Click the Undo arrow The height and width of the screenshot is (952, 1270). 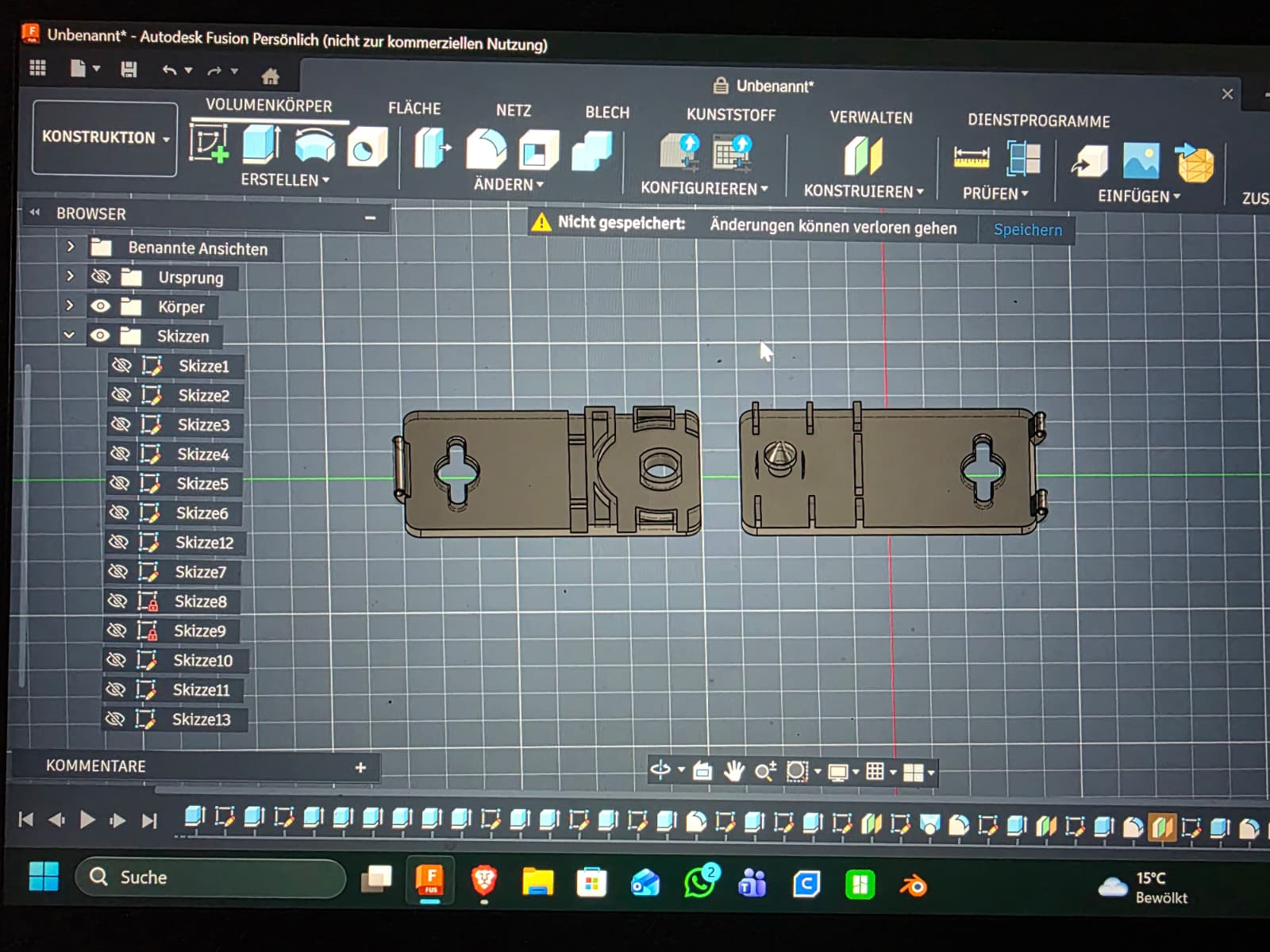coord(169,71)
